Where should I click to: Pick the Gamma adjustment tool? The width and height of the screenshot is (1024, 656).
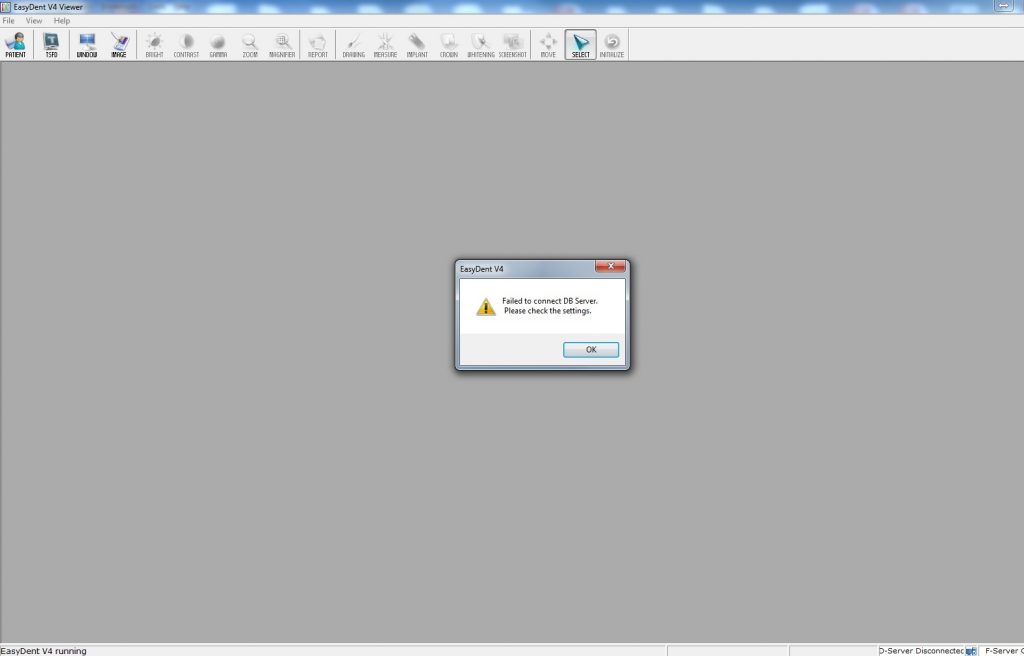(218, 45)
